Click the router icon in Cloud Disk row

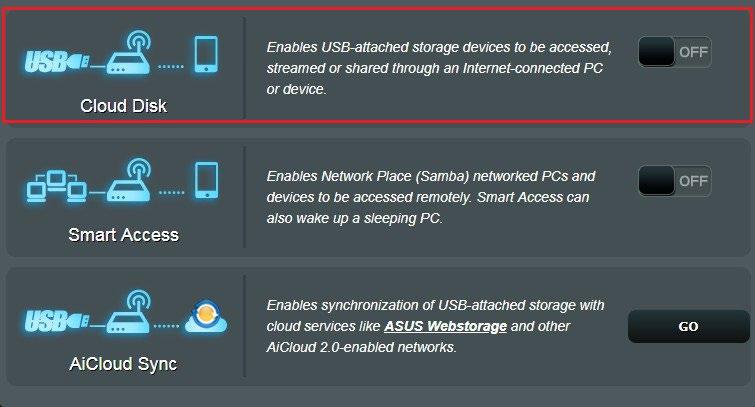tap(129, 53)
